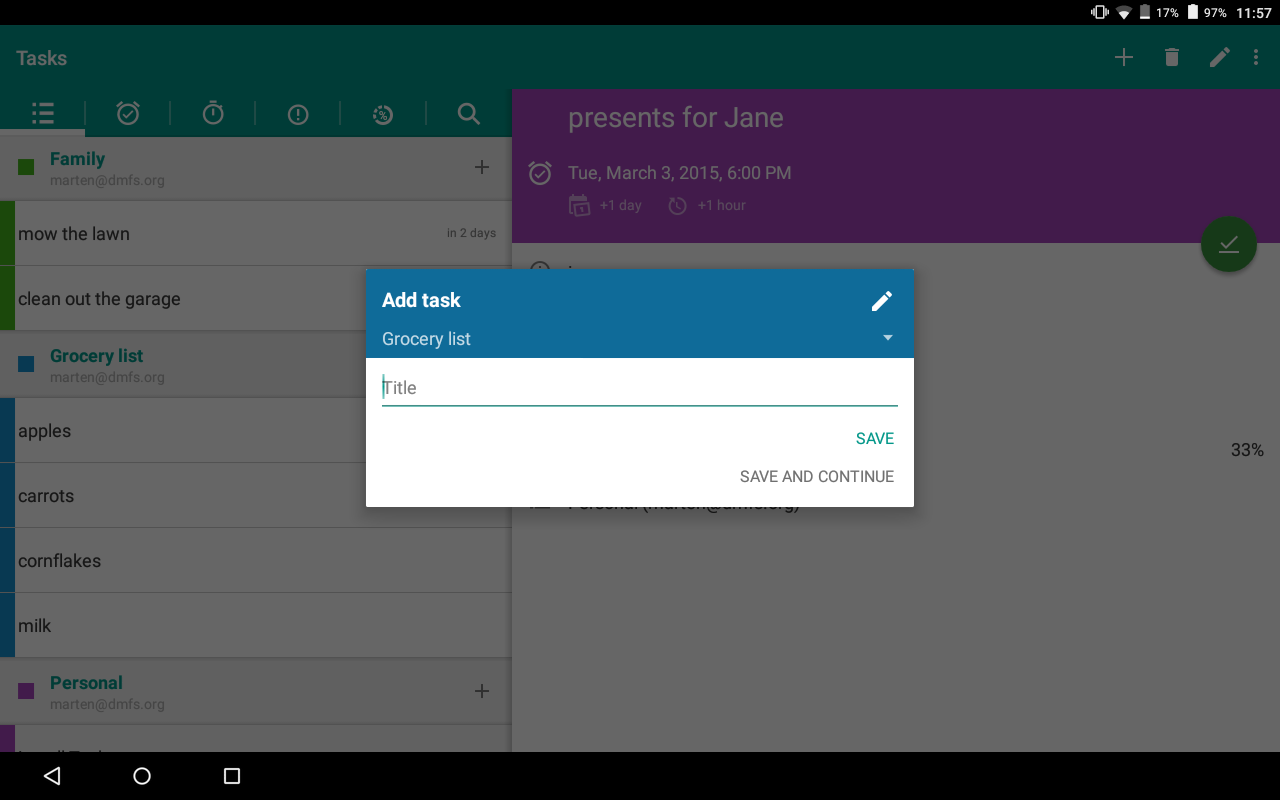Open the Grocery list selector in dialog

pyautogui.click(x=640, y=339)
